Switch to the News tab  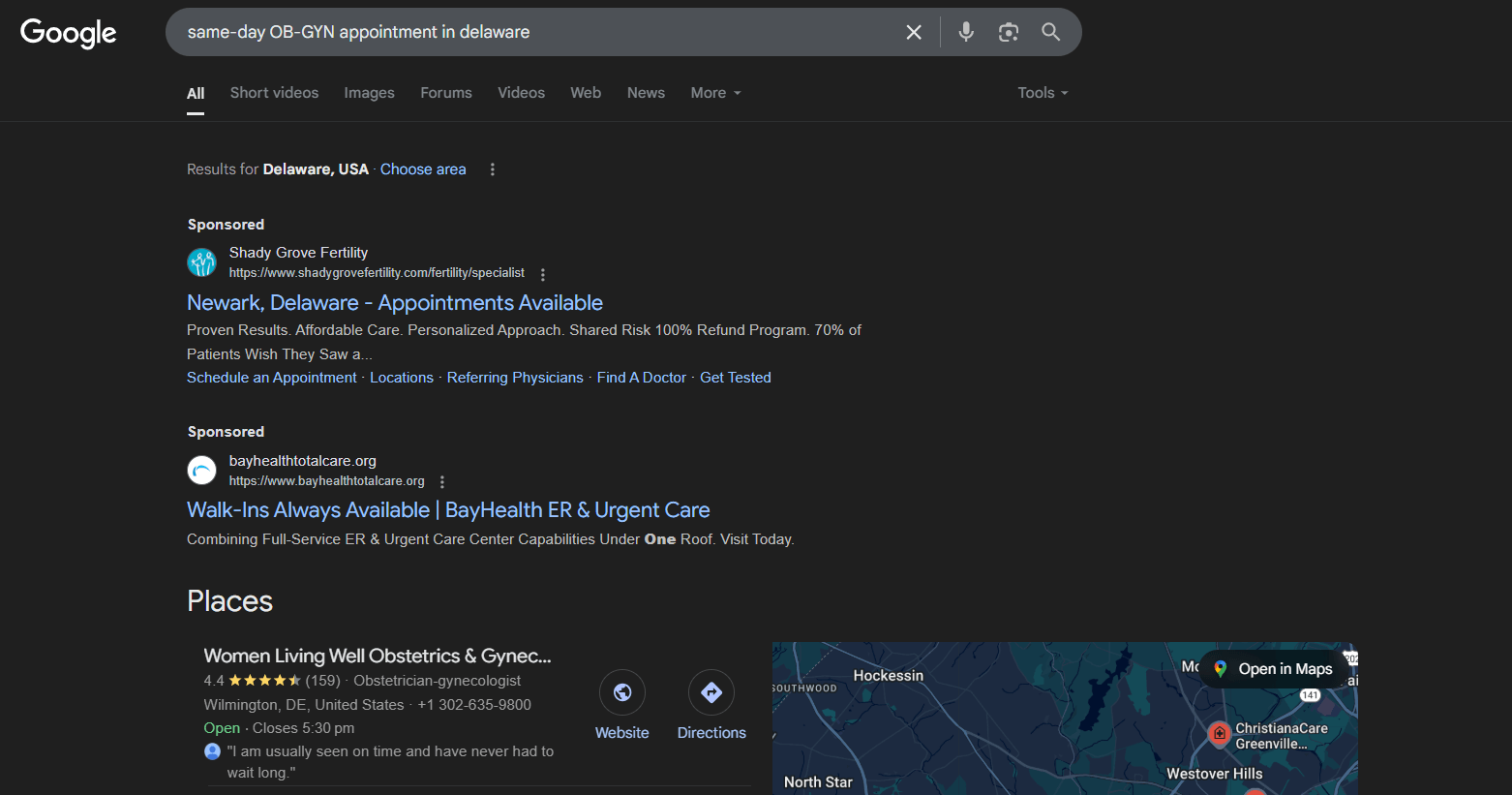[646, 93]
